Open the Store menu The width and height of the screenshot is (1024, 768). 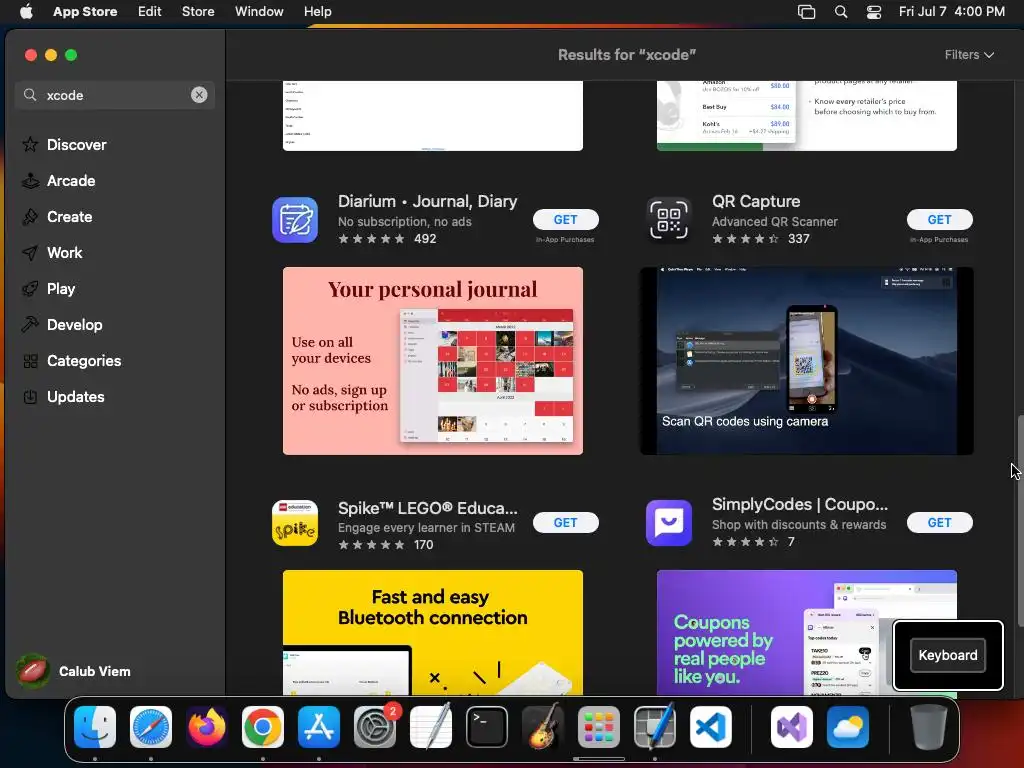(198, 12)
